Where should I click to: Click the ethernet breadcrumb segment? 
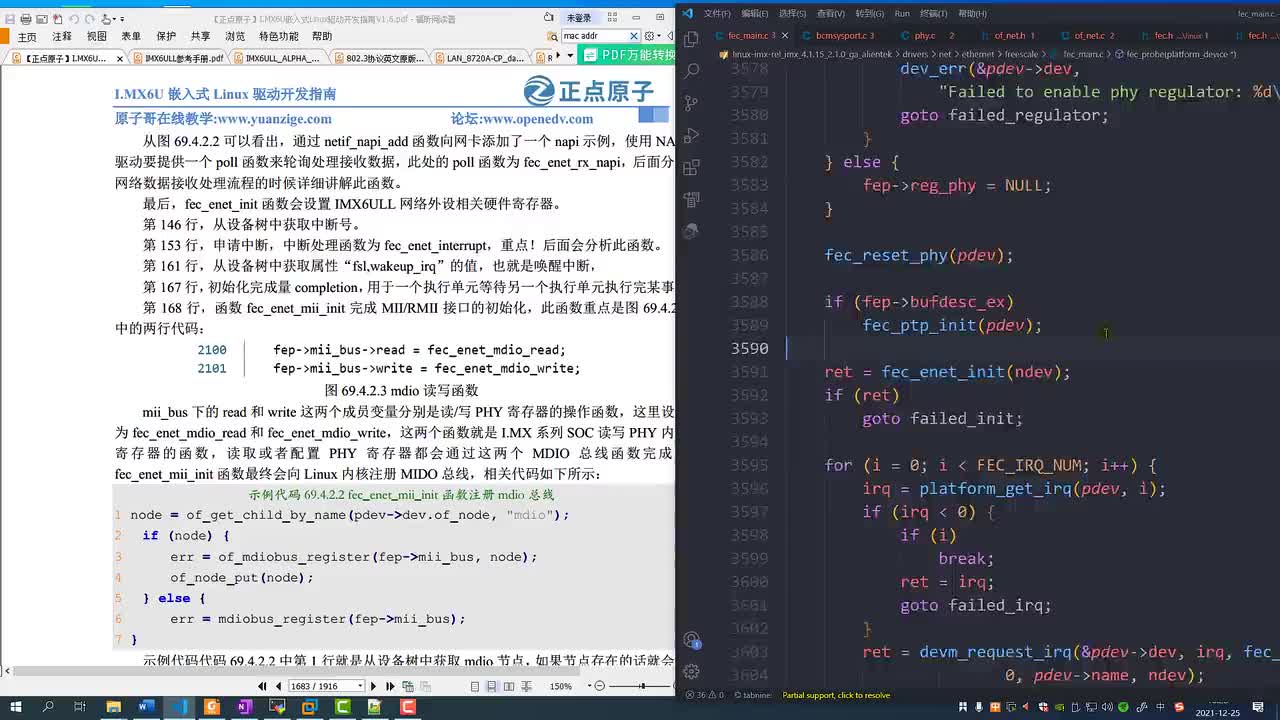click(x=977, y=54)
